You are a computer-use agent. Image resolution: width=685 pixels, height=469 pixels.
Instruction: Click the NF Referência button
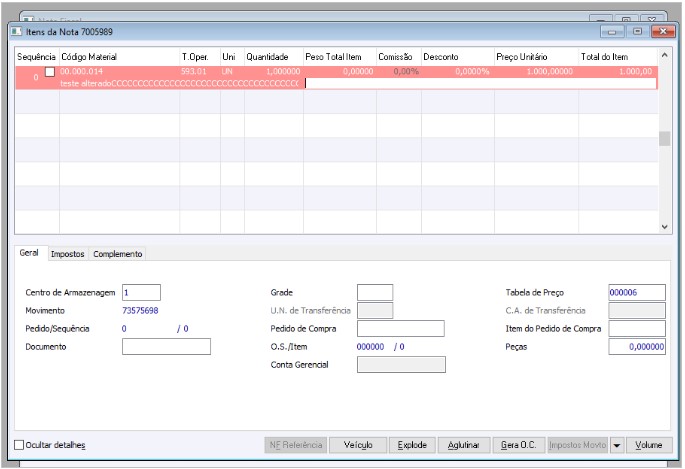(x=296, y=445)
